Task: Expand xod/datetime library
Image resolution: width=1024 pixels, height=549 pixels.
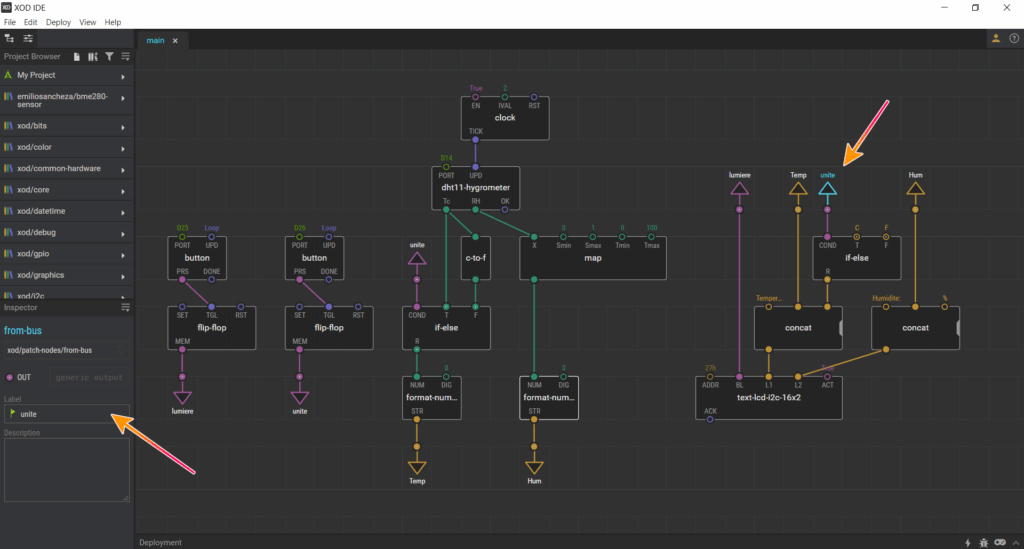Action: pyautogui.click(x=122, y=212)
